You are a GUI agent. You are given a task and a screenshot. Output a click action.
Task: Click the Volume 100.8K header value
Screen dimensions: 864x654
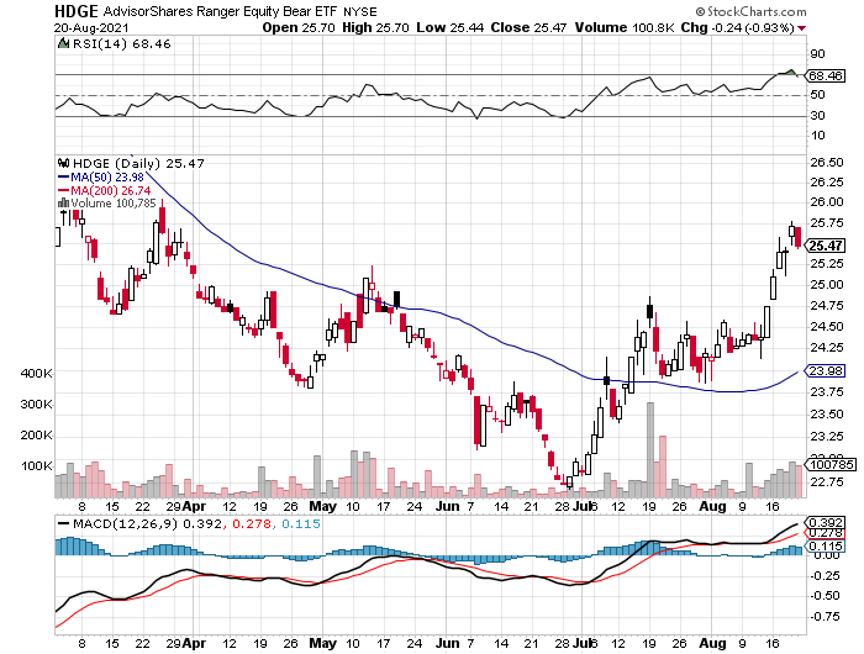(x=624, y=28)
